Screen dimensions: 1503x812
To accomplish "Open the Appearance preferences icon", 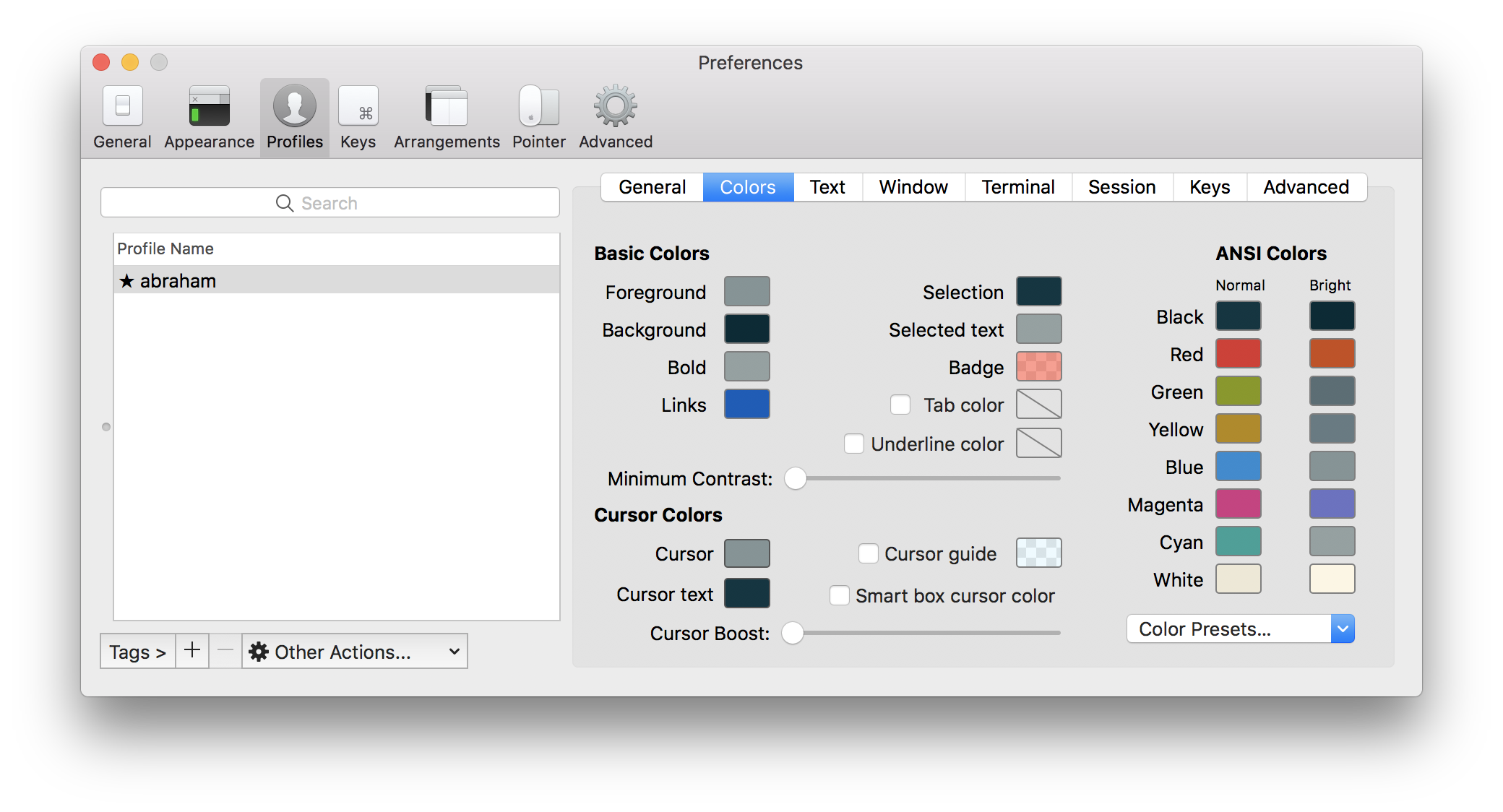I will pyautogui.click(x=209, y=118).
